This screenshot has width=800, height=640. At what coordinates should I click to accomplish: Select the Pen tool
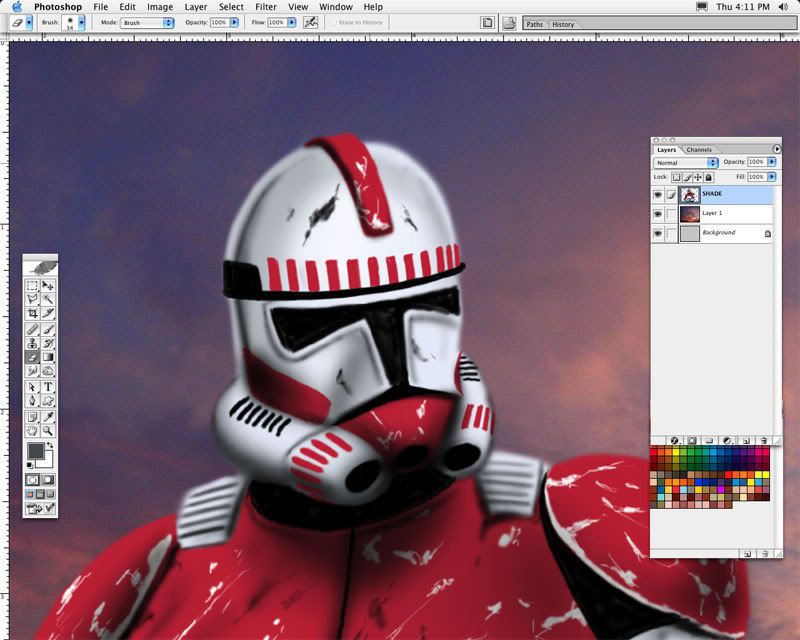click(x=32, y=401)
